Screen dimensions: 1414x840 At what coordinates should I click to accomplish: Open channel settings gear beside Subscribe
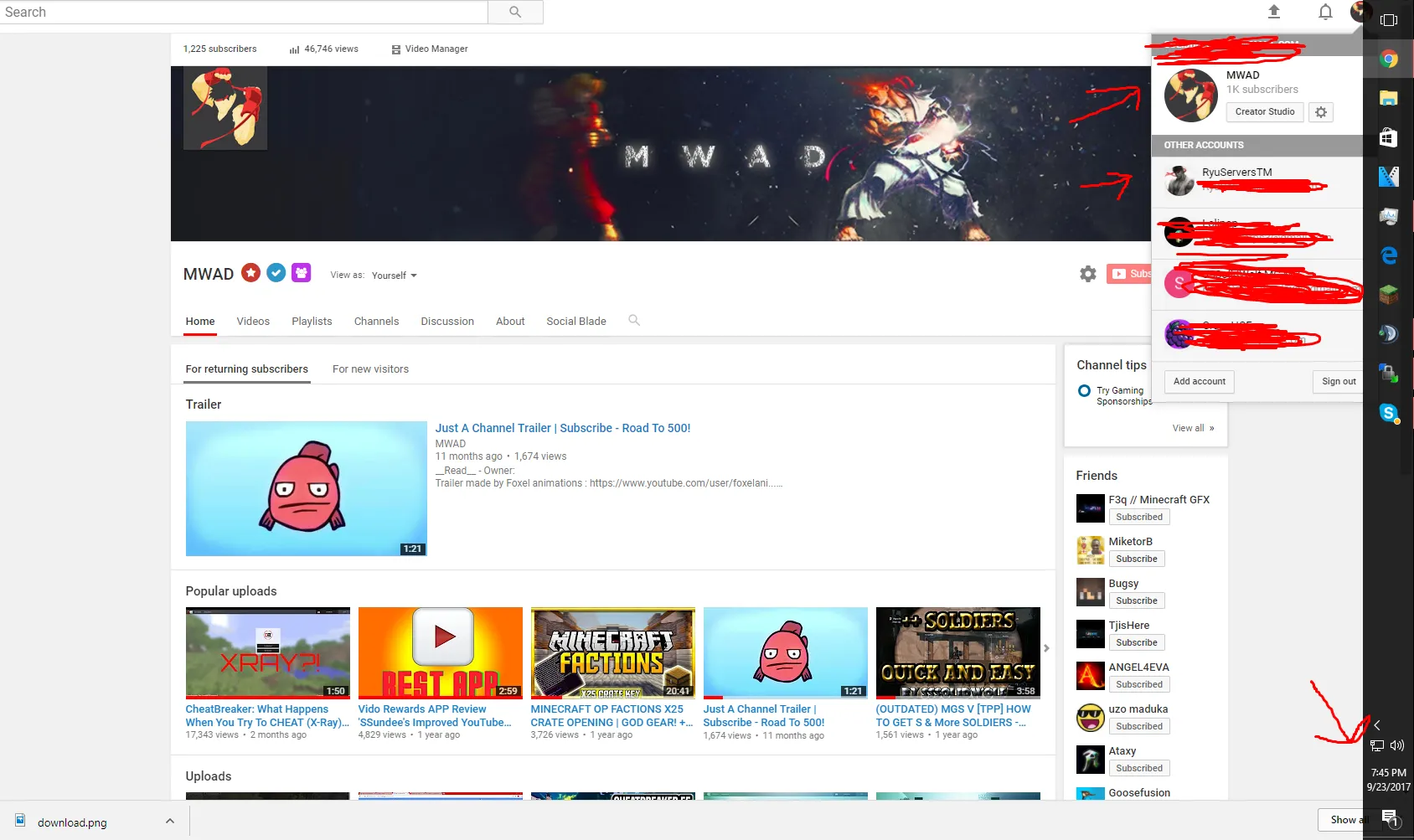1087,274
